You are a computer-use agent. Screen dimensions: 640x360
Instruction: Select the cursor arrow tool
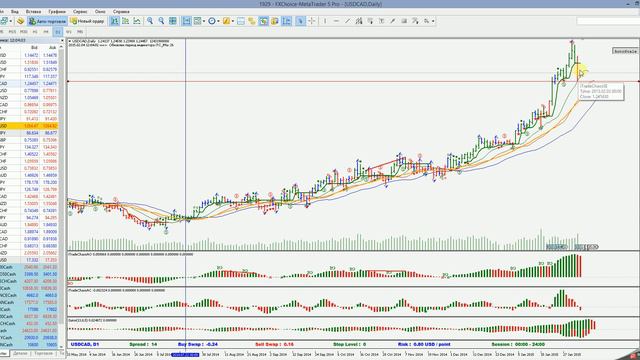pyautogui.click(x=300, y=21)
